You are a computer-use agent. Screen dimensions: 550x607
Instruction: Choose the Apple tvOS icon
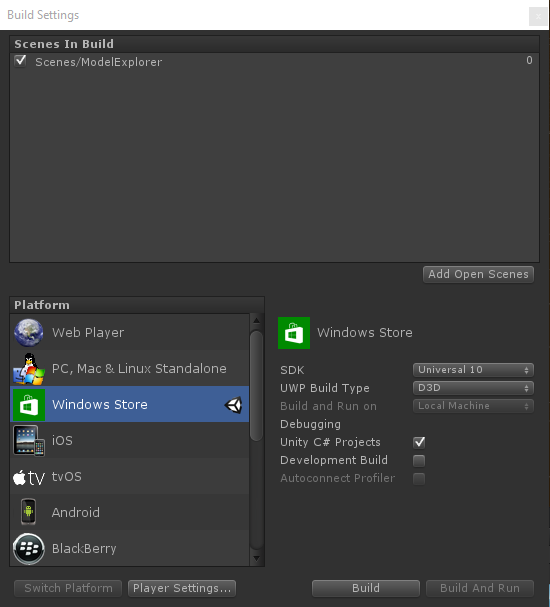[29, 477]
